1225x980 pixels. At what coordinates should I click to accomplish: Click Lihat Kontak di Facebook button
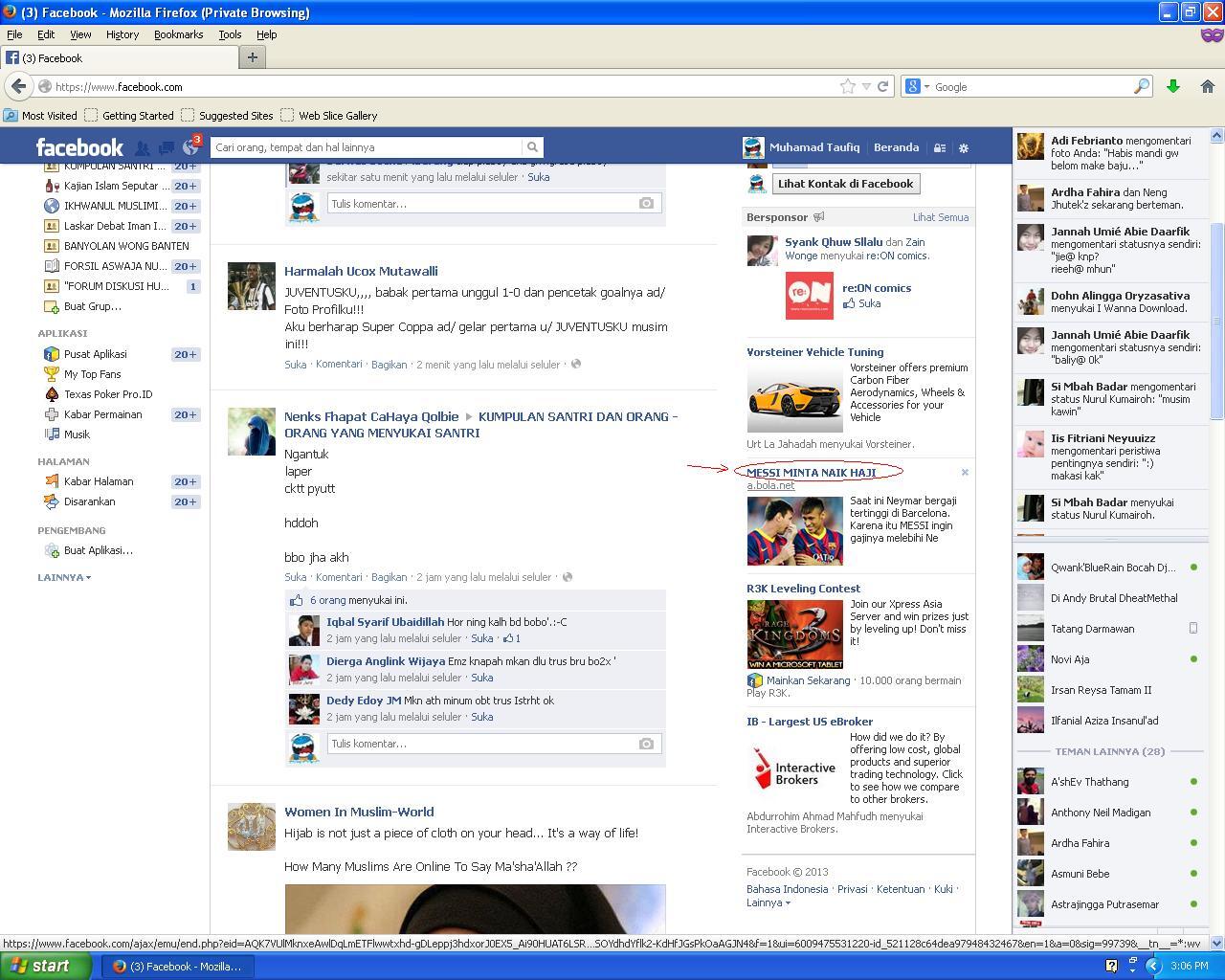click(845, 184)
